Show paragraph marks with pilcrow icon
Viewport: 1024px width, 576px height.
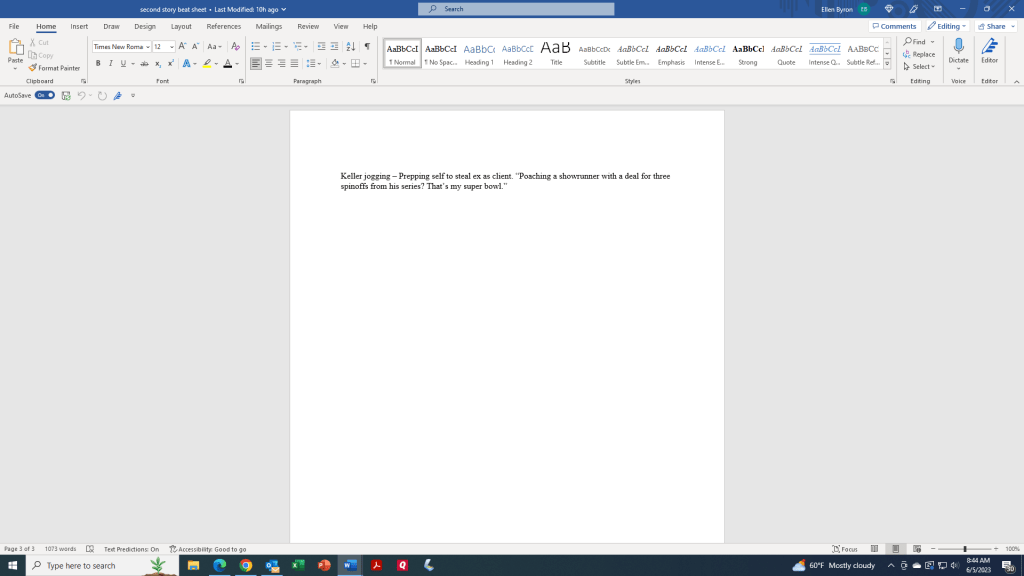(x=367, y=46)
